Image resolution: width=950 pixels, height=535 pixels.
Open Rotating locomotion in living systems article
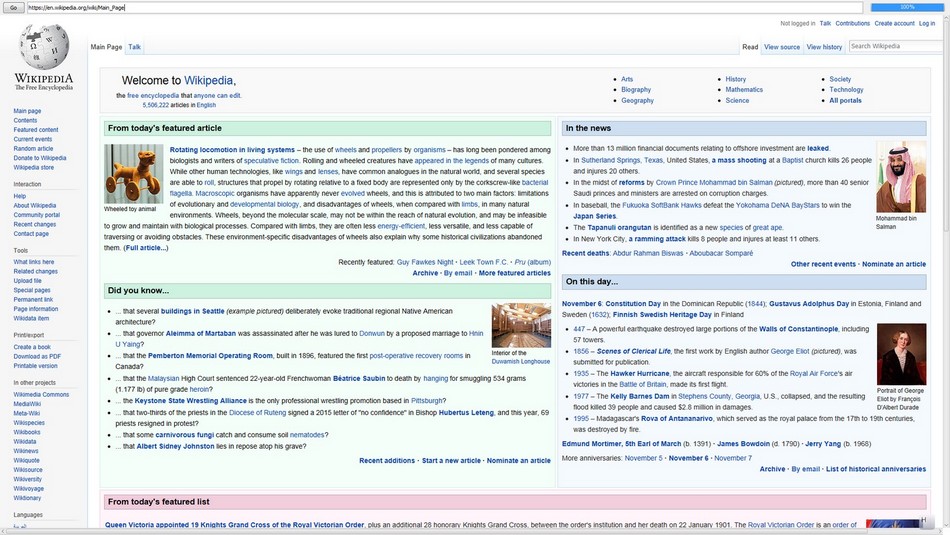point(232,150)
